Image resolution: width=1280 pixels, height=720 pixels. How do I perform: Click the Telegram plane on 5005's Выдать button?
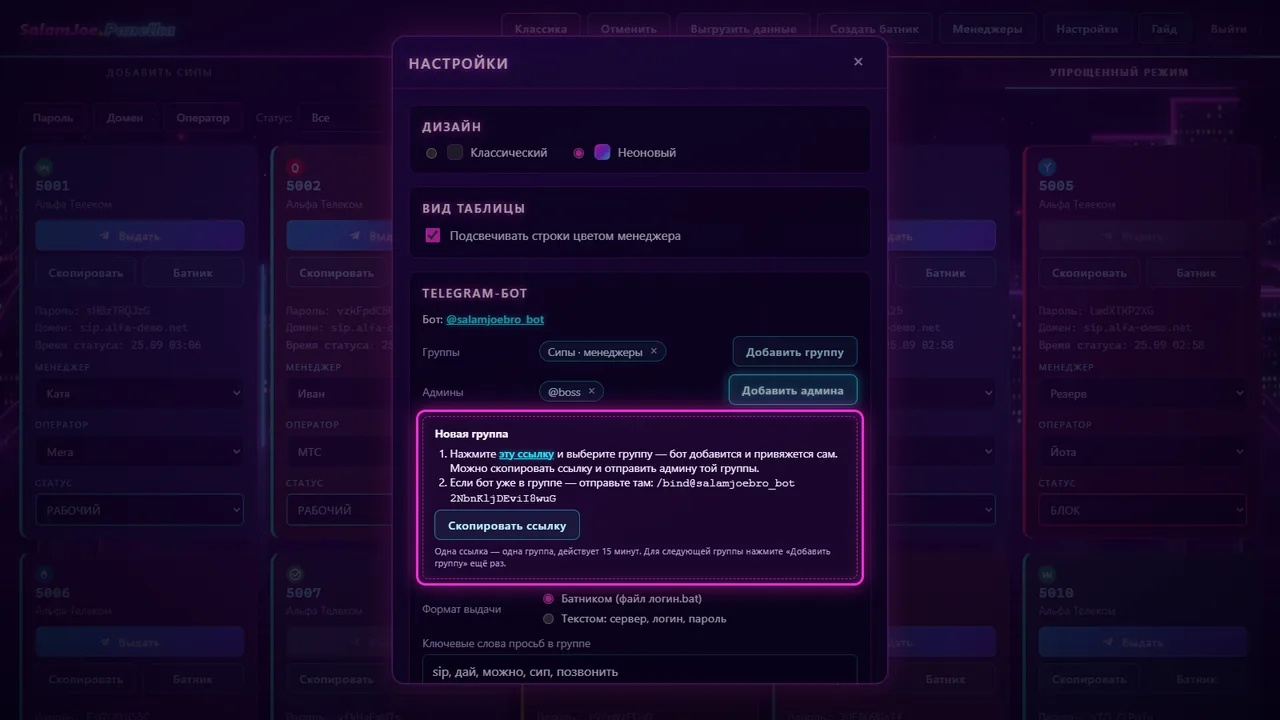click(x=1109, y=237)
